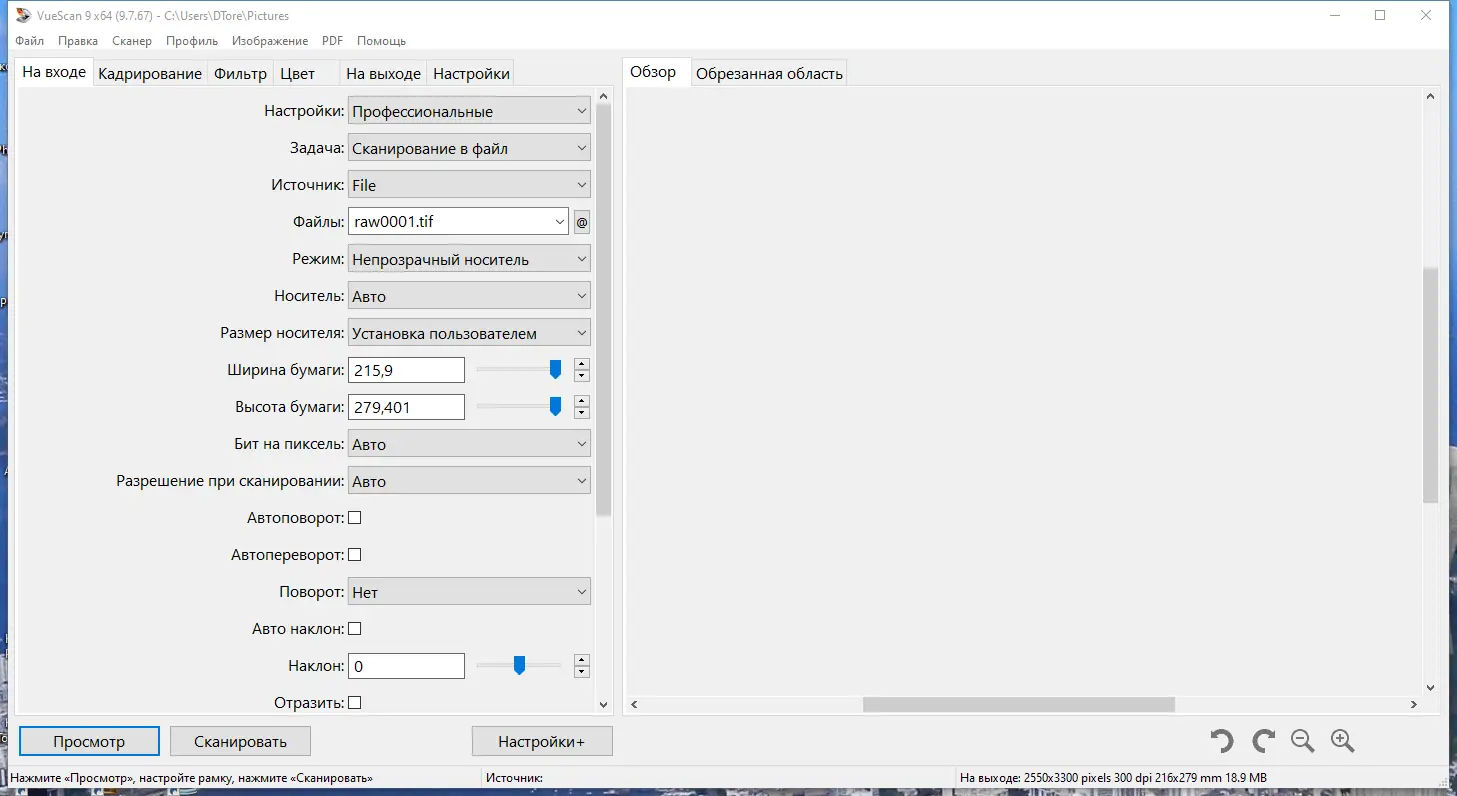
Task: Increase Высота бумаги with the up stepper
Action: click(582, 401)
